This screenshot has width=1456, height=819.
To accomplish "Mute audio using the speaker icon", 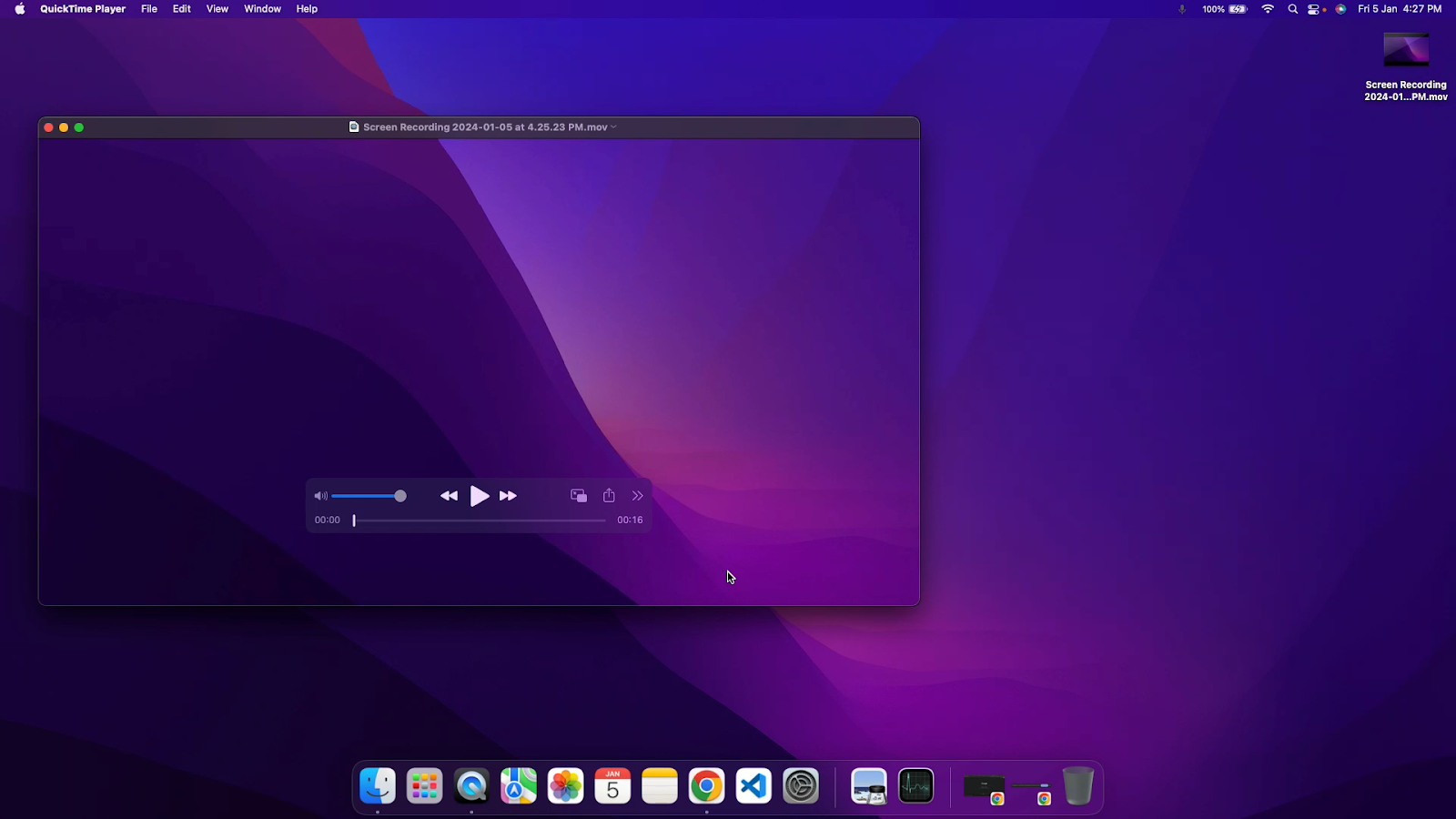I will pos(320,496).
